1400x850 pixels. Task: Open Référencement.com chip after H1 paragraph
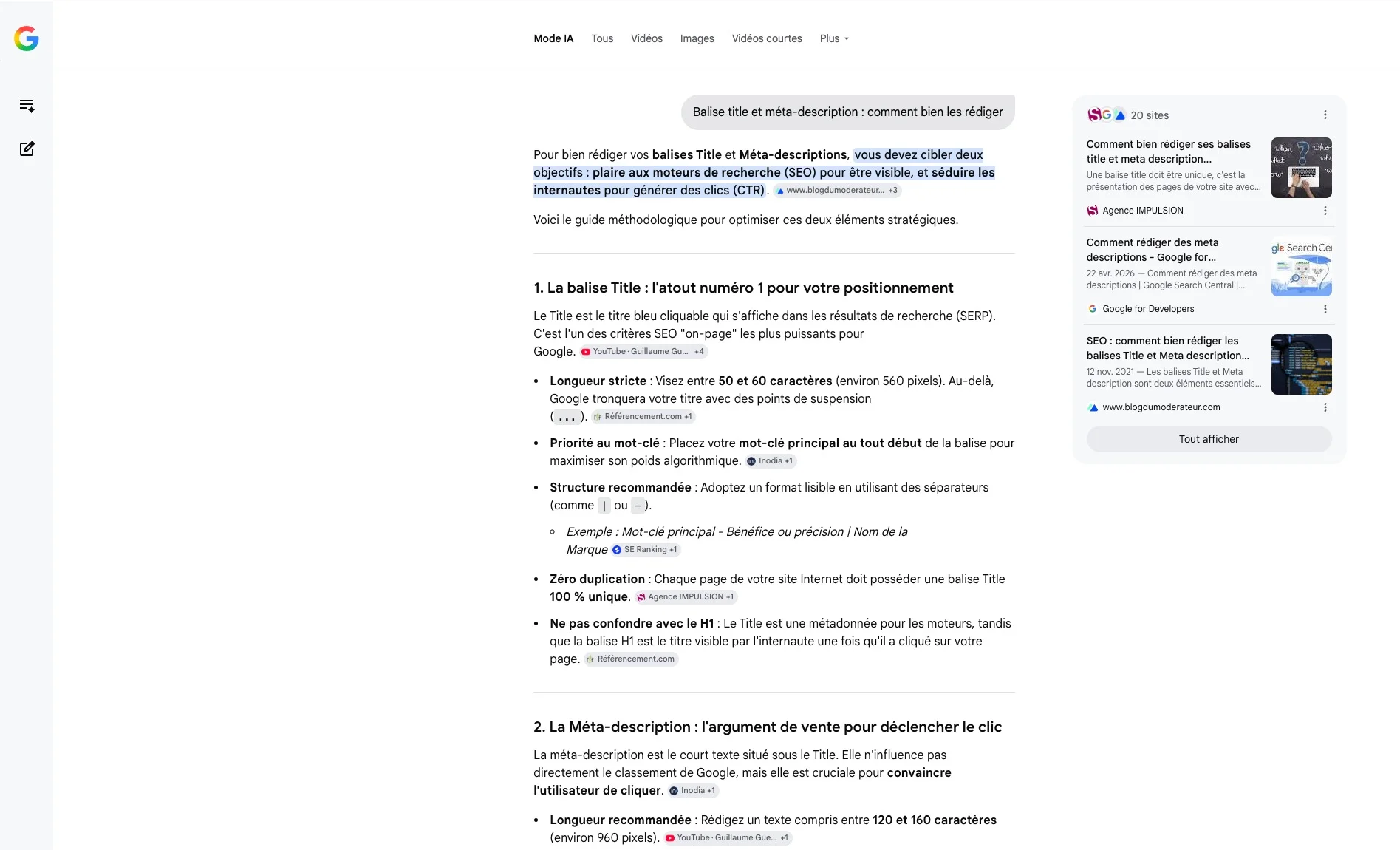point(631,659)
